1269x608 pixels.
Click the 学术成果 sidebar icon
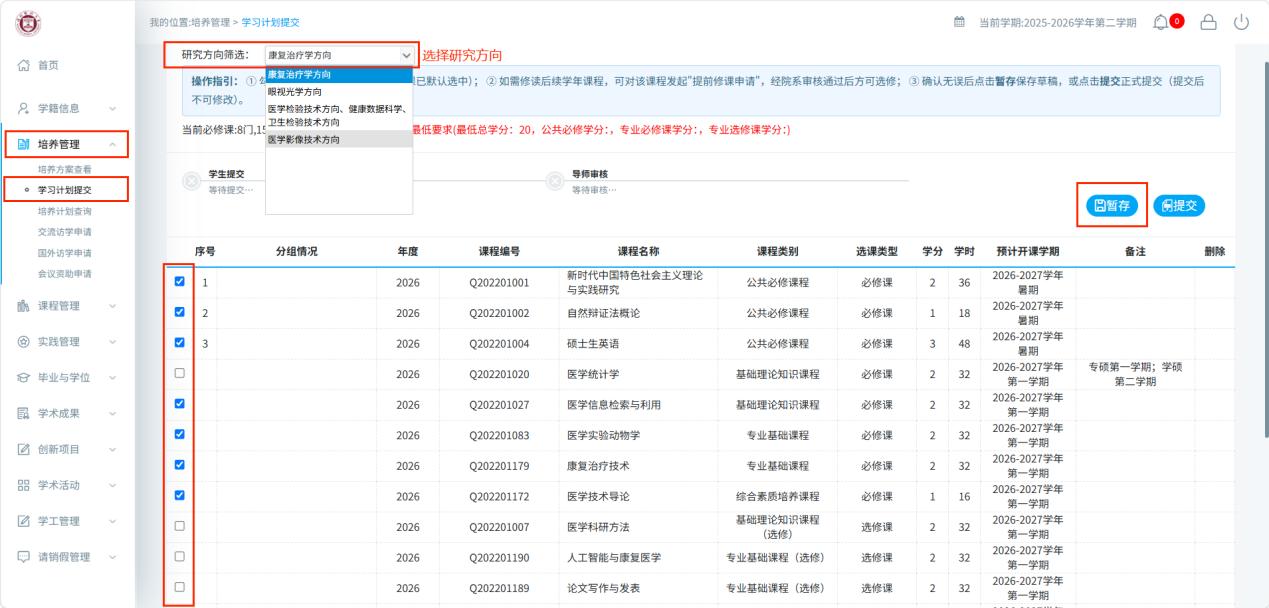[x=21, y=414]
